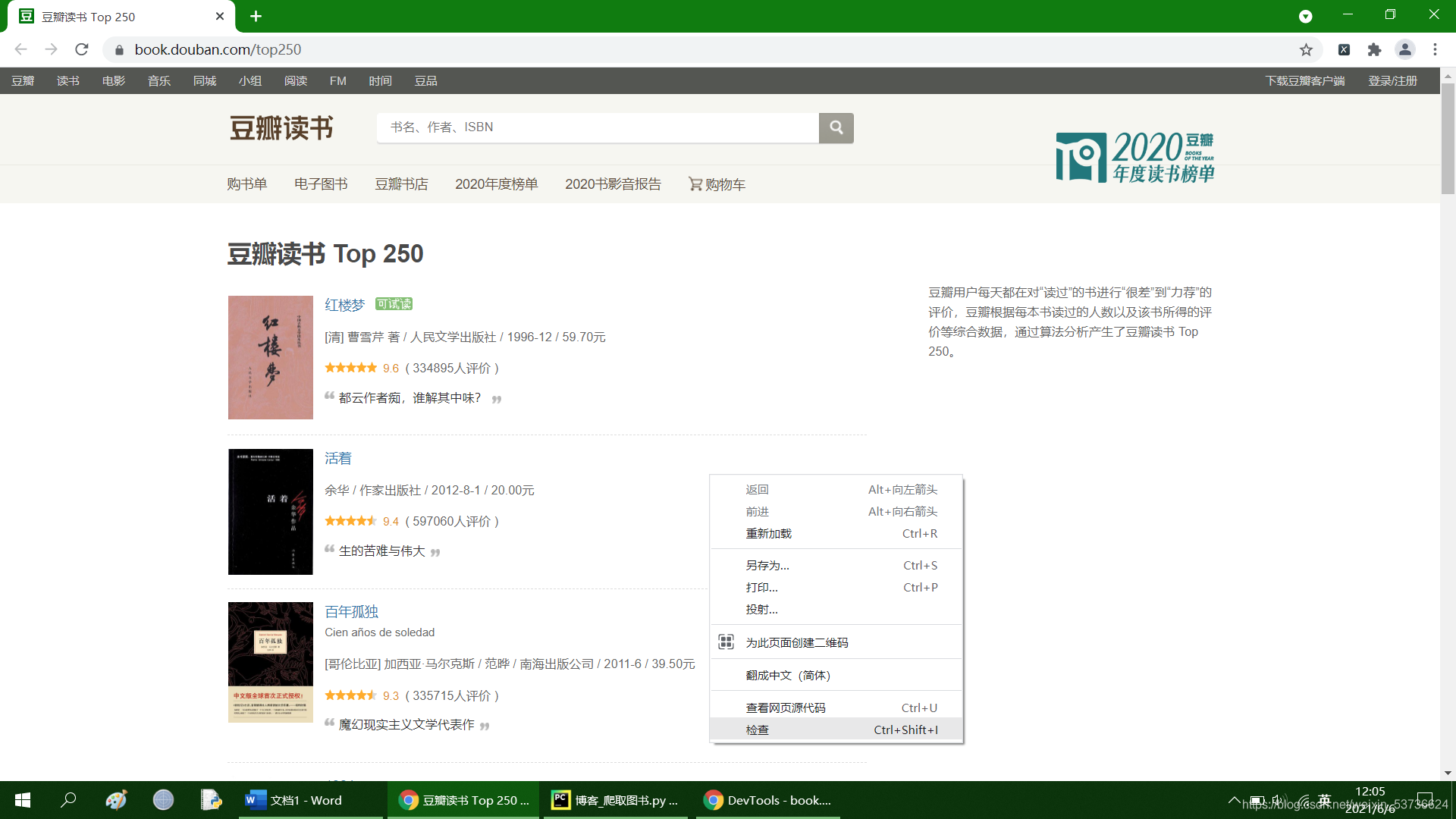Select 翻成中文（简体）menu item

coord(836,676)
